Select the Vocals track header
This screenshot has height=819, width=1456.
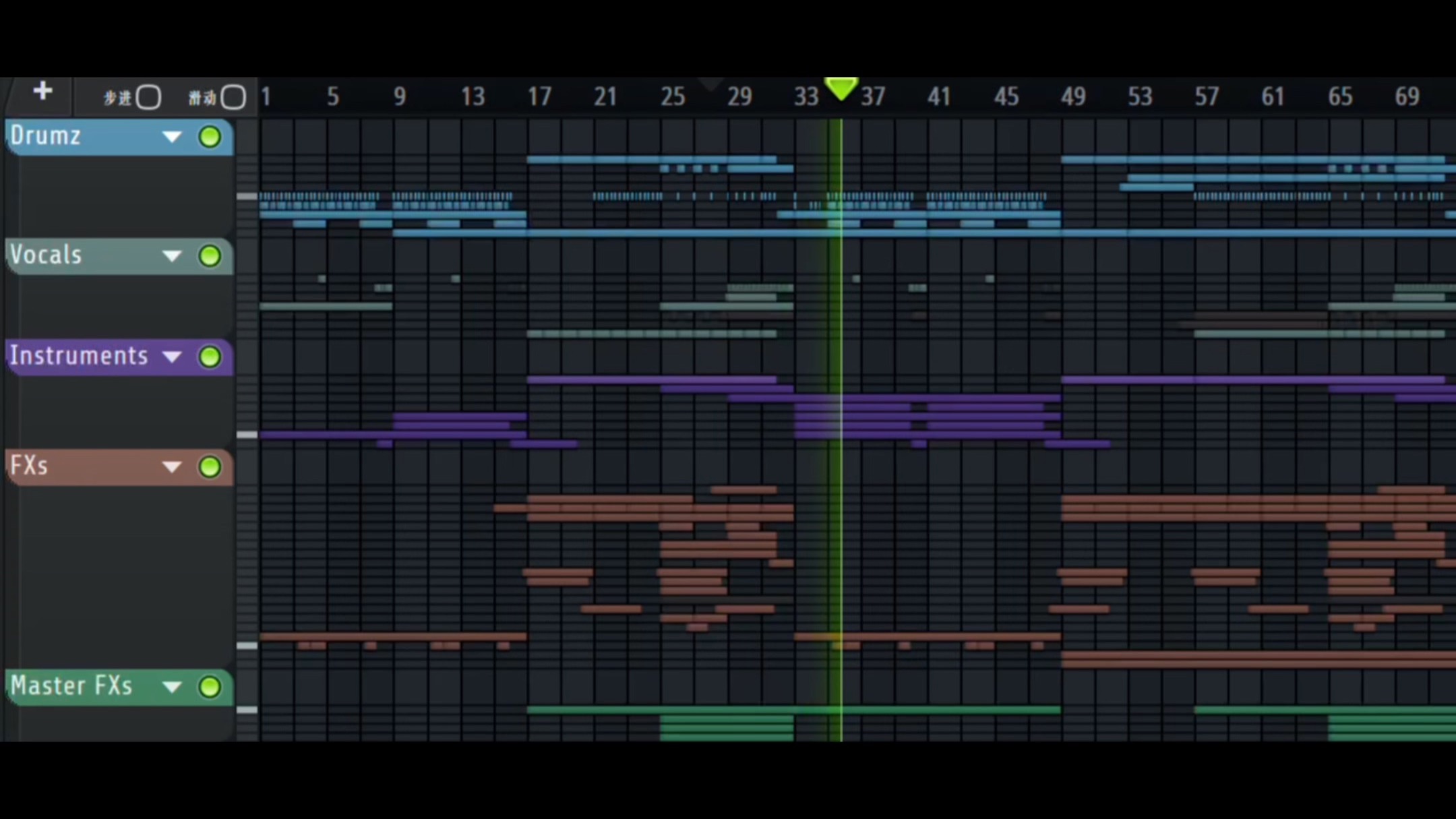click(119, 256)
